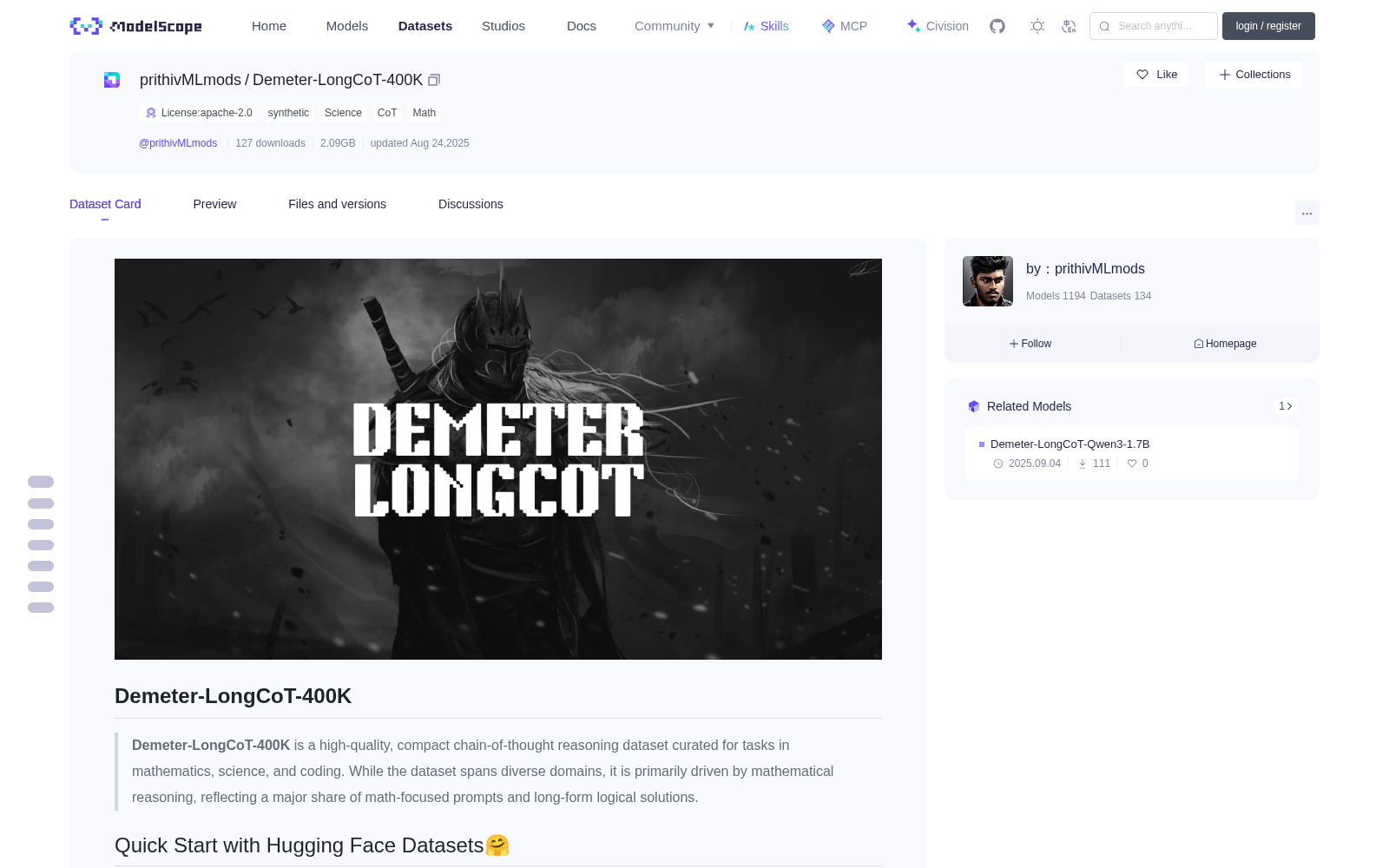1389x868 pixels.
Task: Click the Science tag
Action: click(x=343, y=113)
